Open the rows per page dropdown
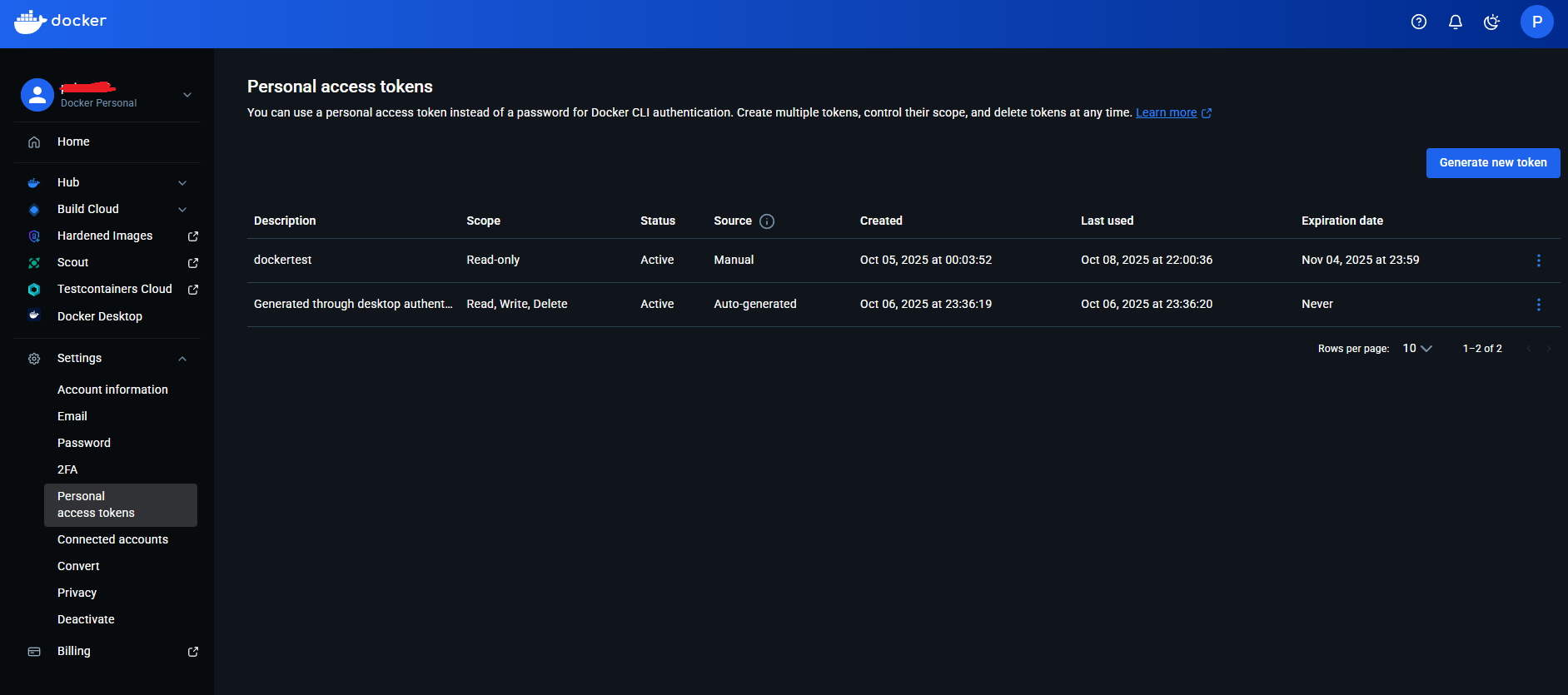 click(x=1417, y=349)
